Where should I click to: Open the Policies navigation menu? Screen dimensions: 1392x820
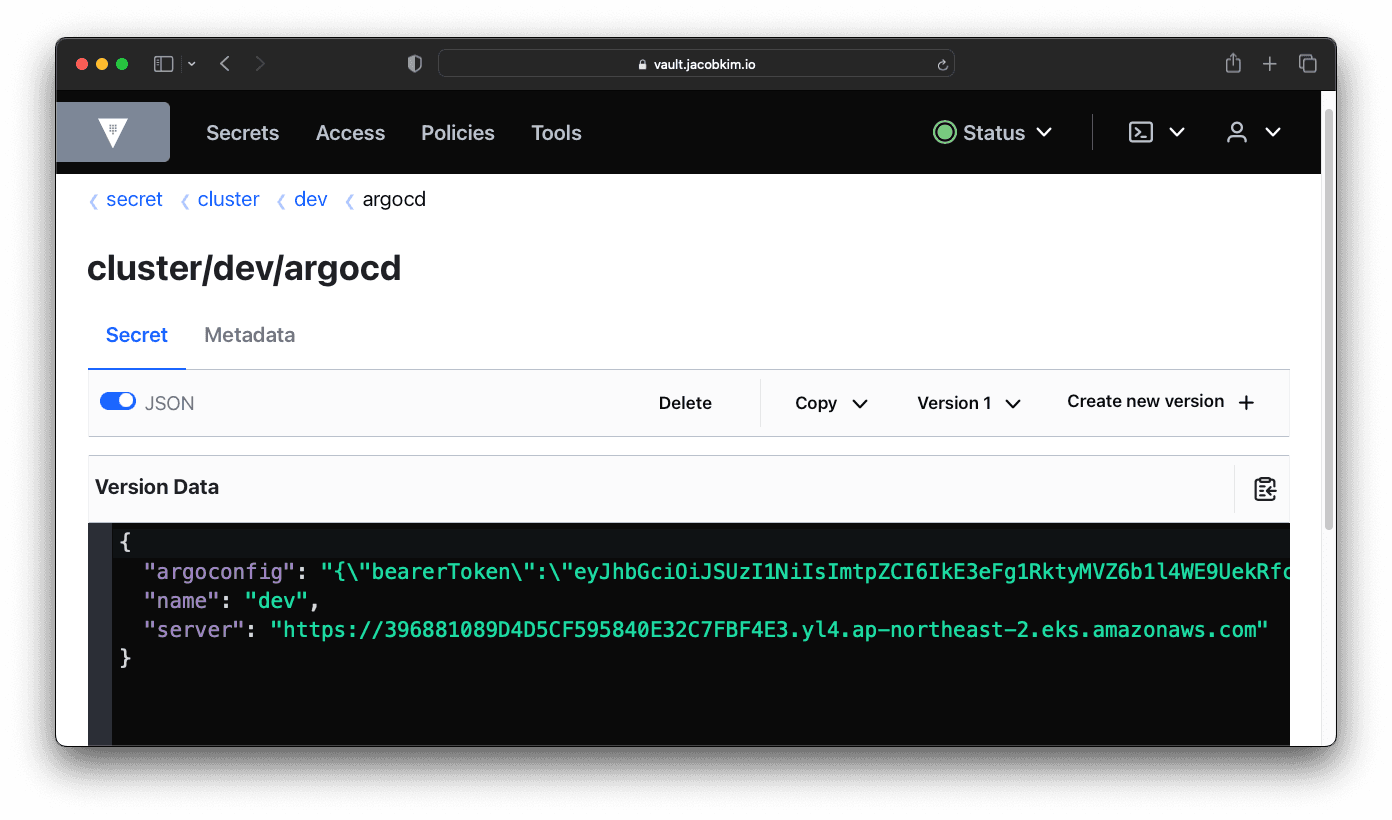[457, 132]
